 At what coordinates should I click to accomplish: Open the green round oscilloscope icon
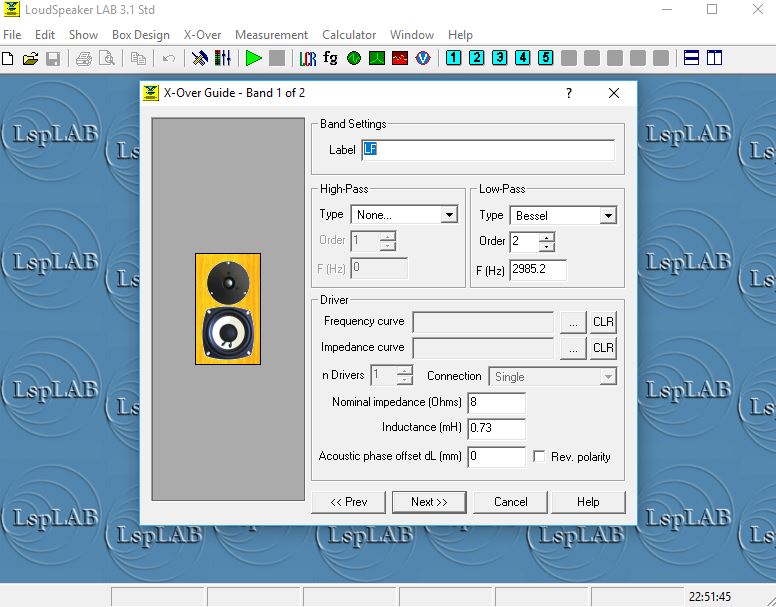point(354,58)
